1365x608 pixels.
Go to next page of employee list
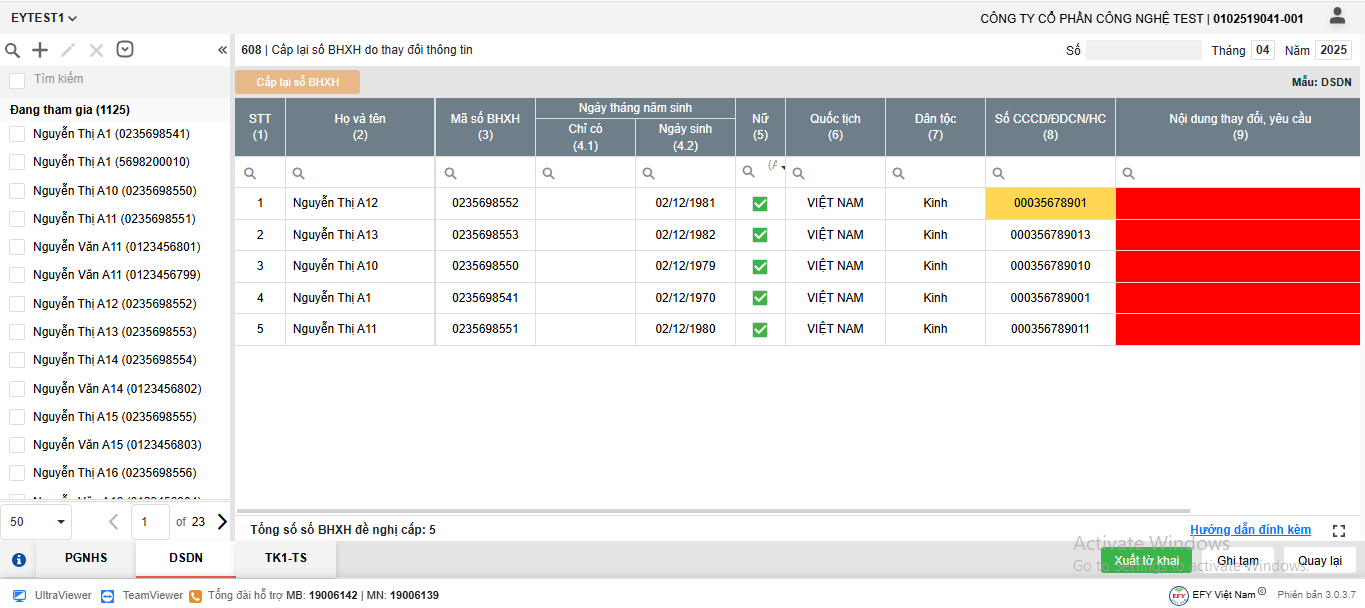[222, 521]
